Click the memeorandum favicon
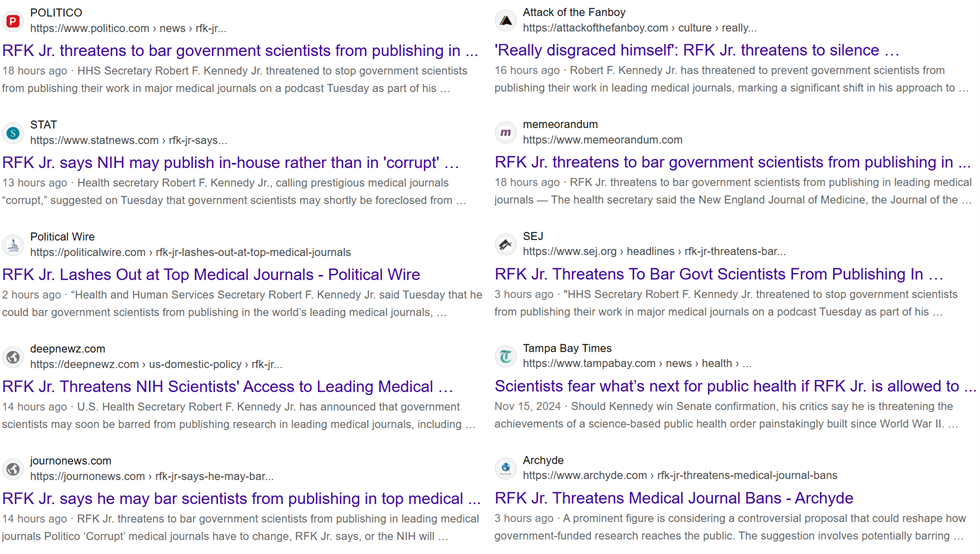Screen dimensions: 980x554 tap(505, 133)
